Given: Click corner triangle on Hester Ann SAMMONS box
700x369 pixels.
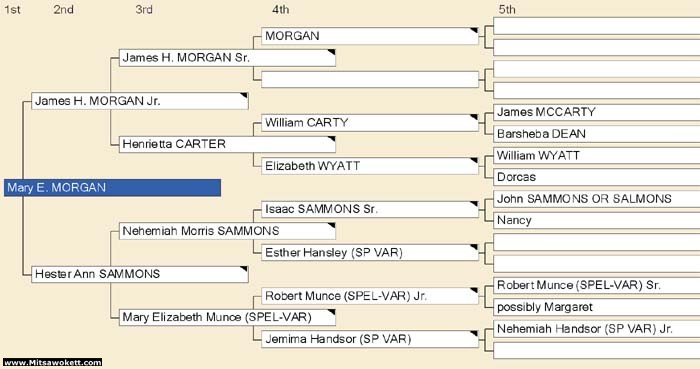Looking at the screenshot, I should pos(244,269).
